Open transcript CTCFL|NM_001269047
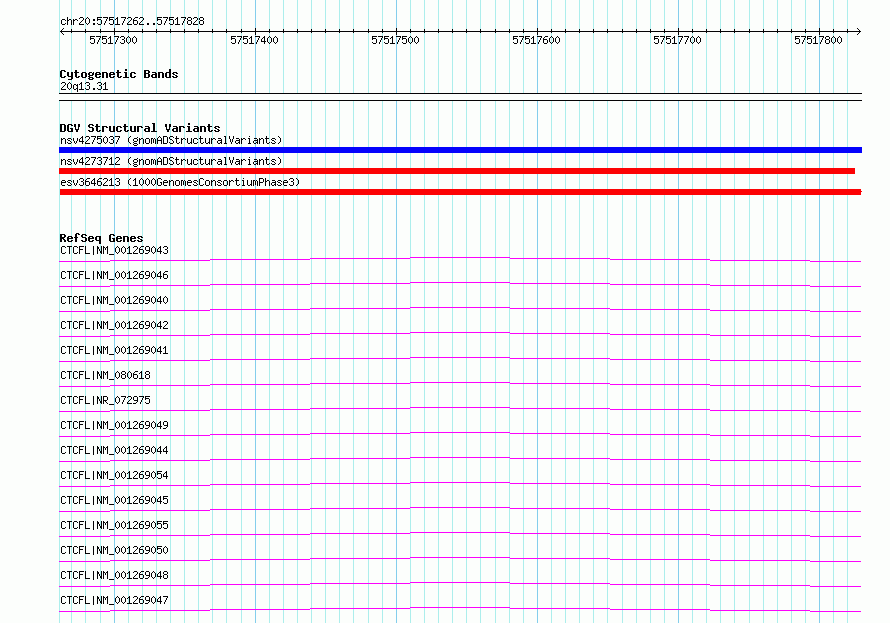Image resolution: width=890 pixels, height=623 pixels. pyautogui.click(x=114, y=600)
